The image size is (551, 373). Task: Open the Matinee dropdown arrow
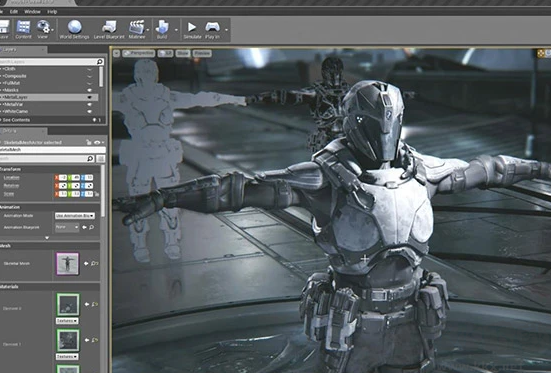coord(148,30)
